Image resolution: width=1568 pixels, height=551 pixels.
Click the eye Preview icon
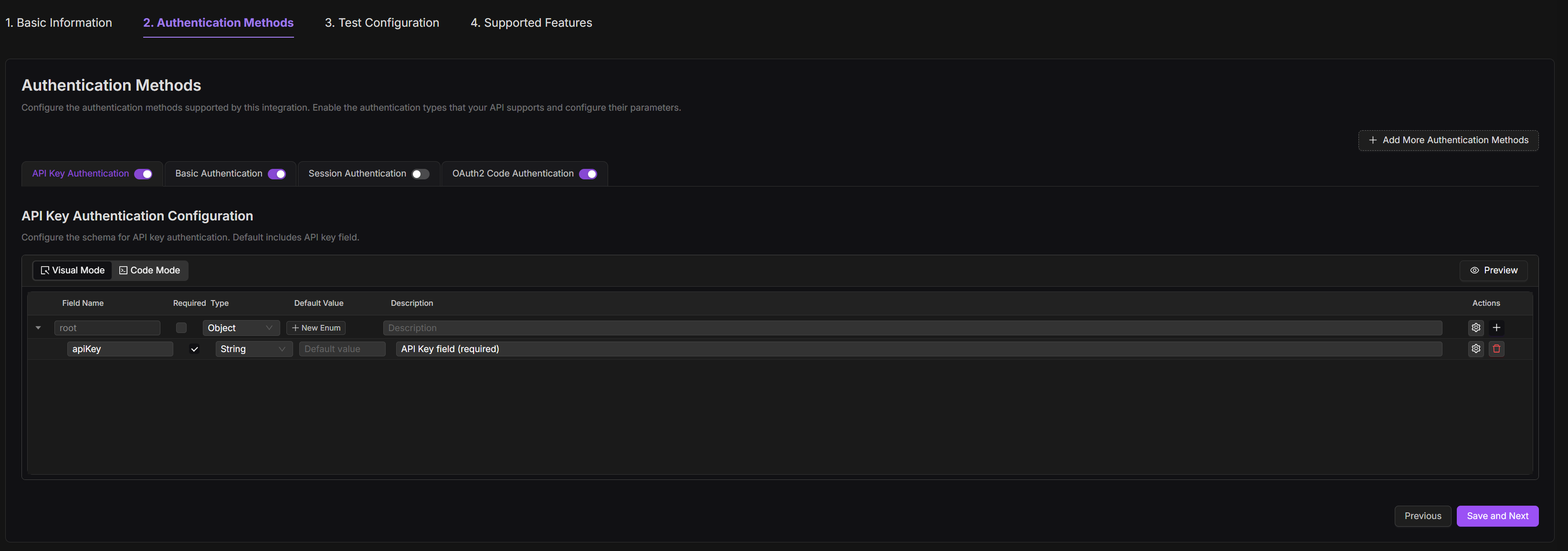click(x=1474, y=270)
